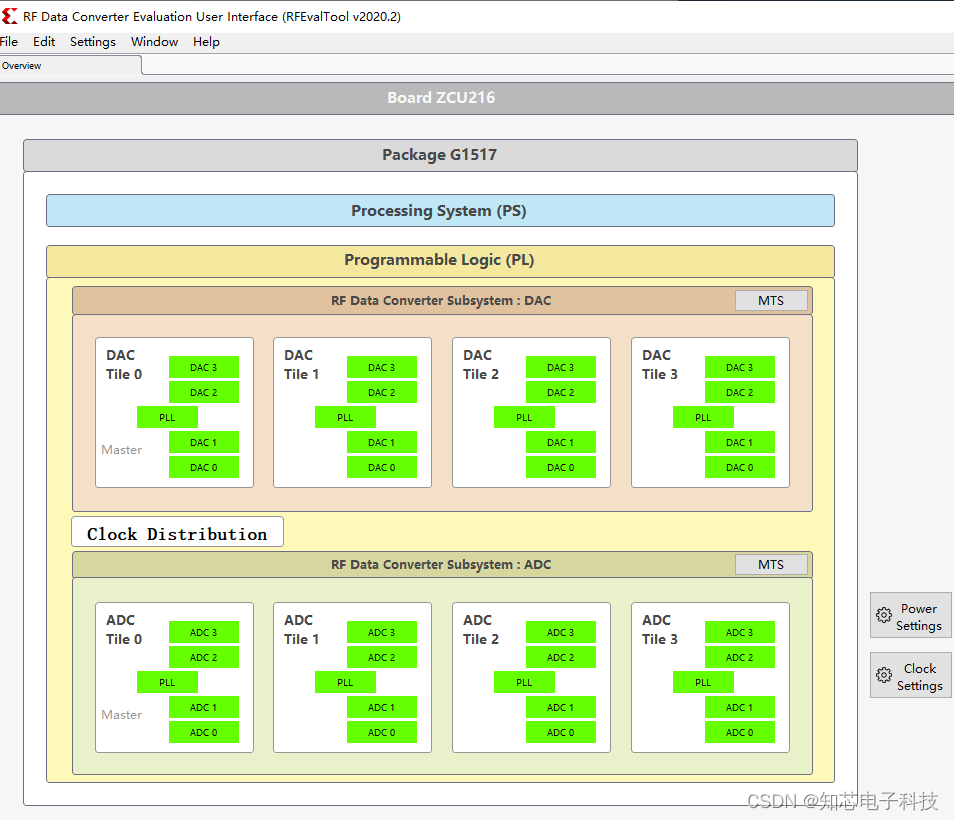Select PLL block in ADC Tile 1
This screenshot has height=820, width=954.
tap(345, 683)
